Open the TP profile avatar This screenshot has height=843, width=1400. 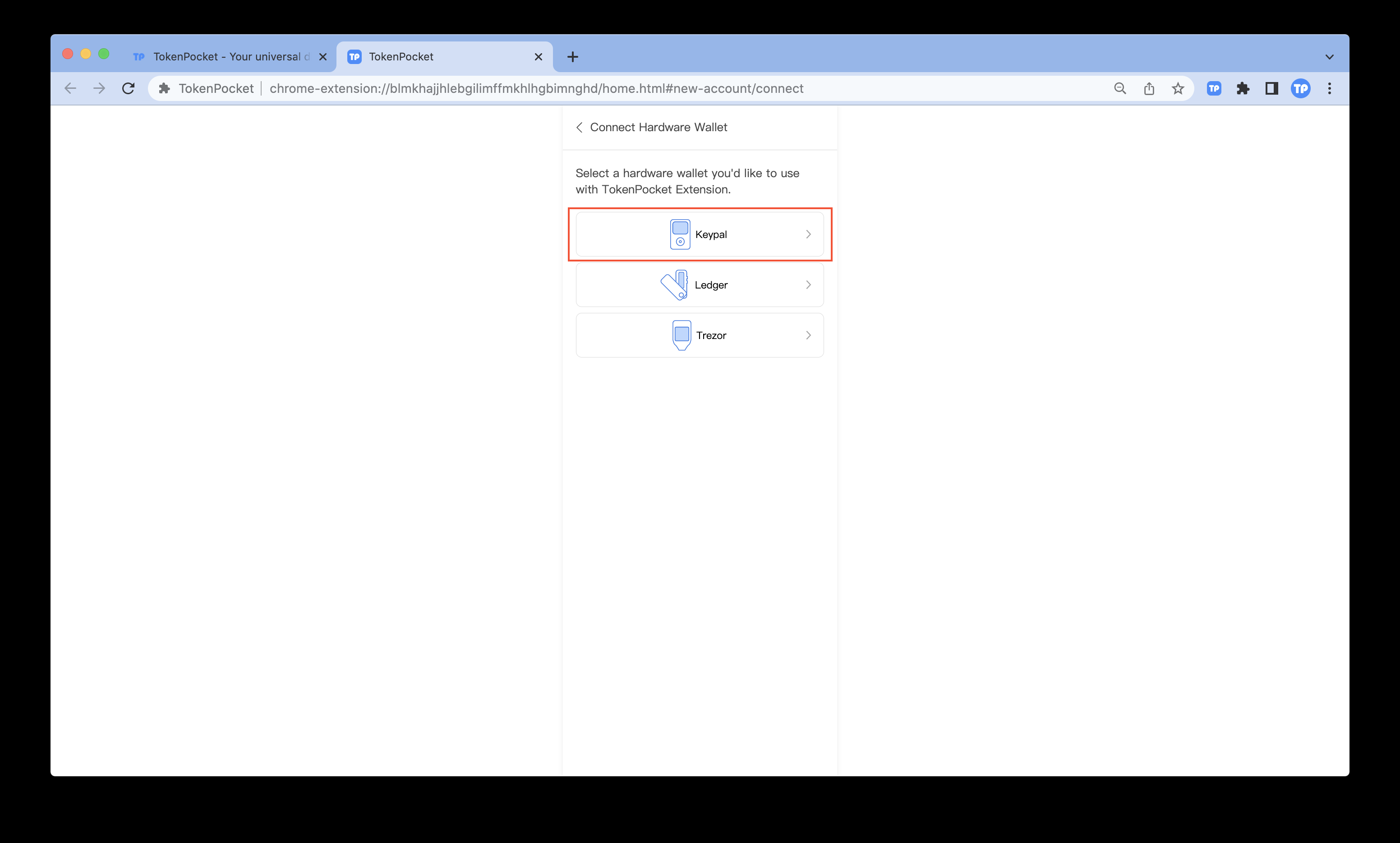(1300, 89)
